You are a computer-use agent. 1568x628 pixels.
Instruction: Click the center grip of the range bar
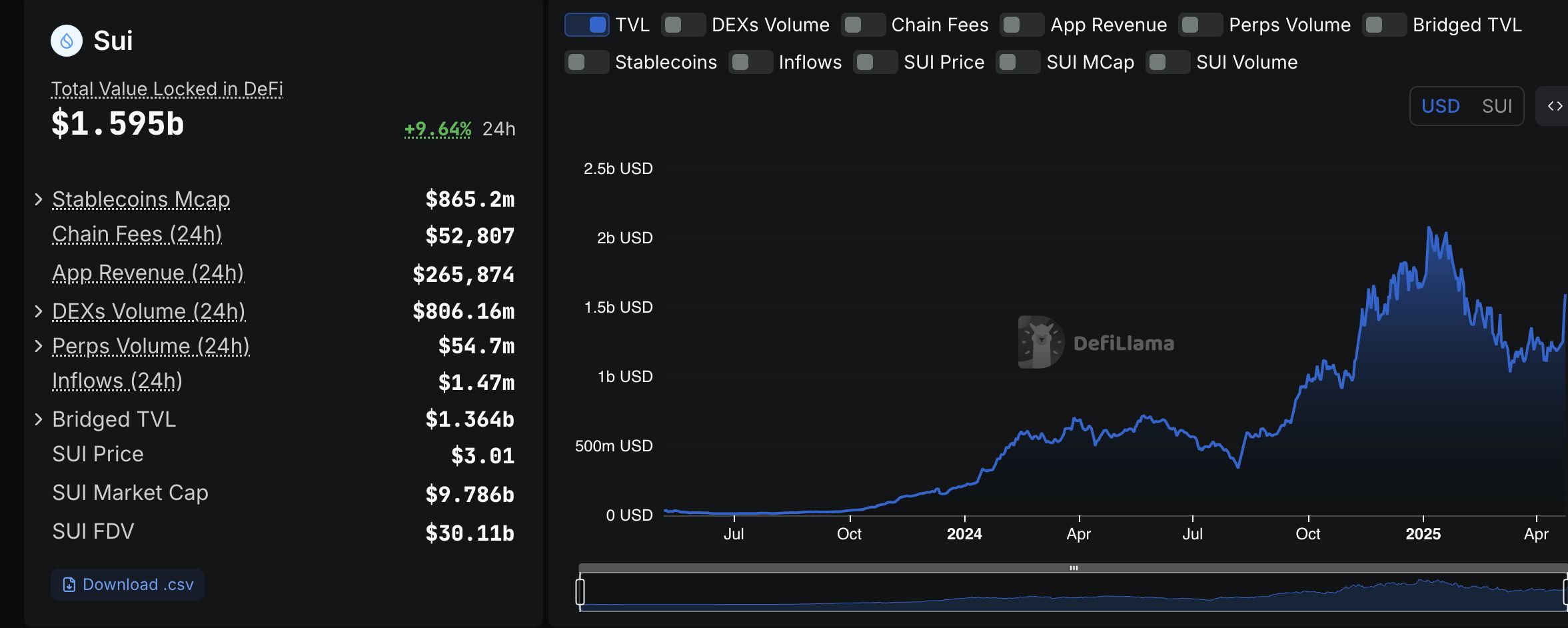pos(1074,568)
